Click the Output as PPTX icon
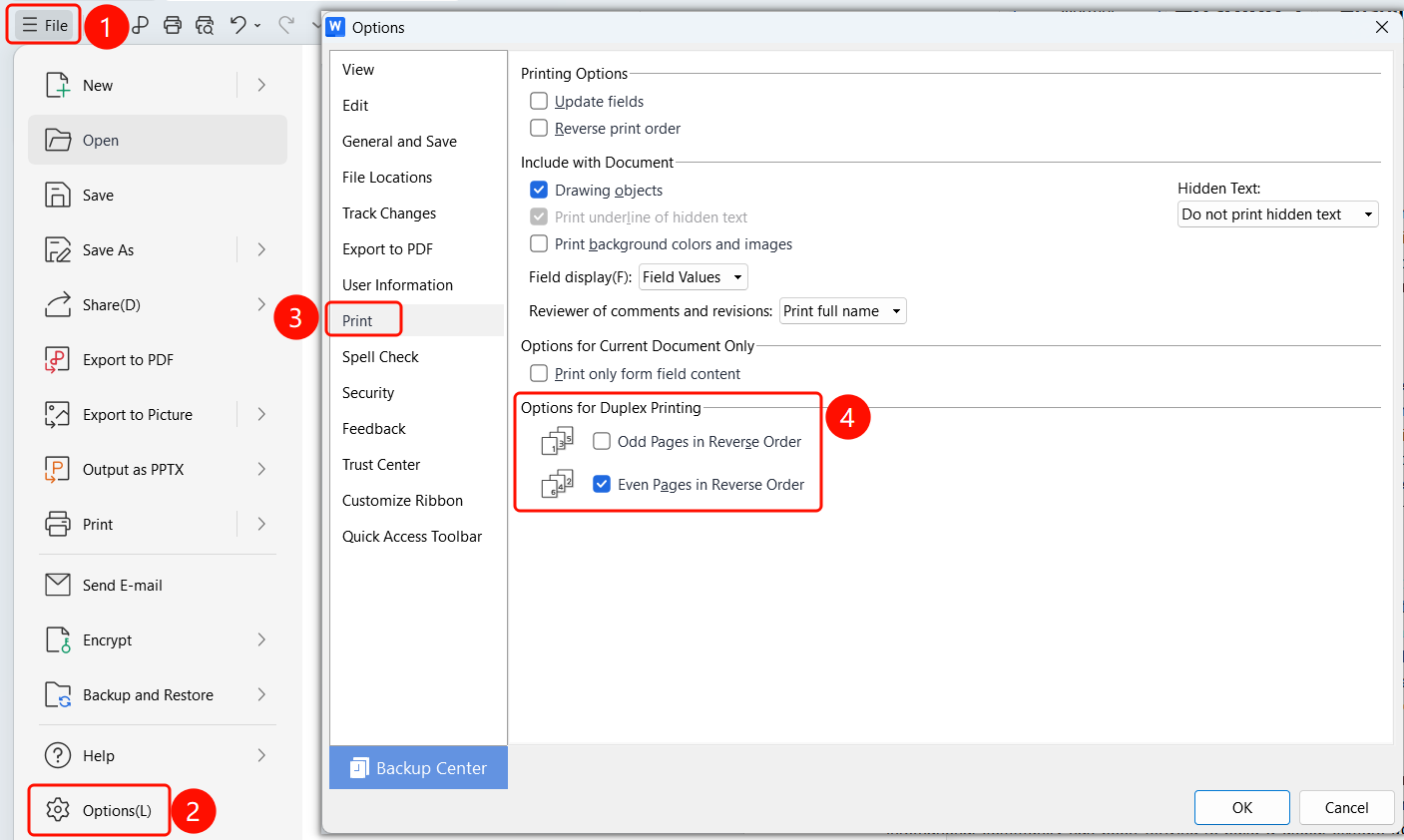The image size is (1404, 840). [x=58, y=470]
